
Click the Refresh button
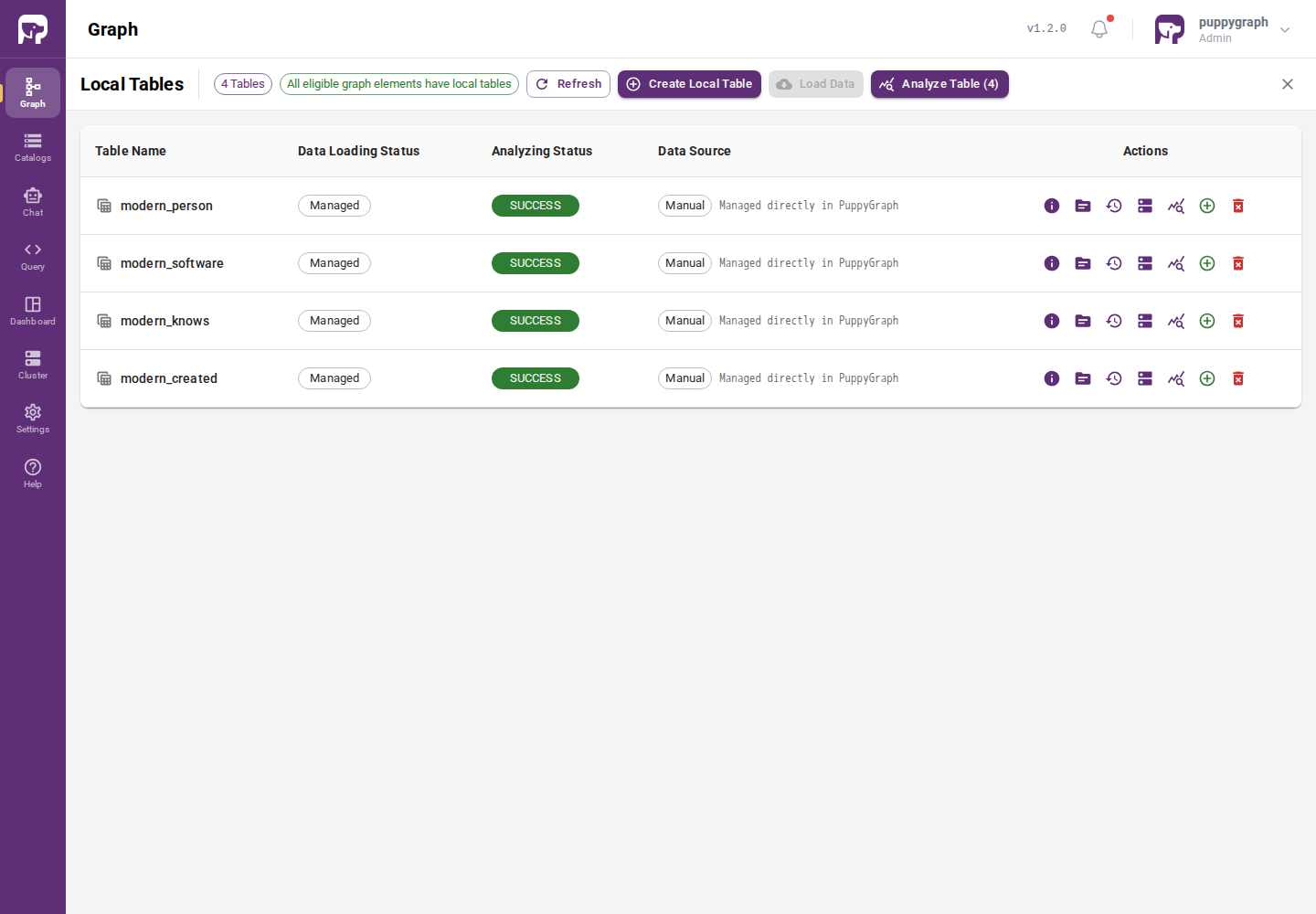pos(568,84)
